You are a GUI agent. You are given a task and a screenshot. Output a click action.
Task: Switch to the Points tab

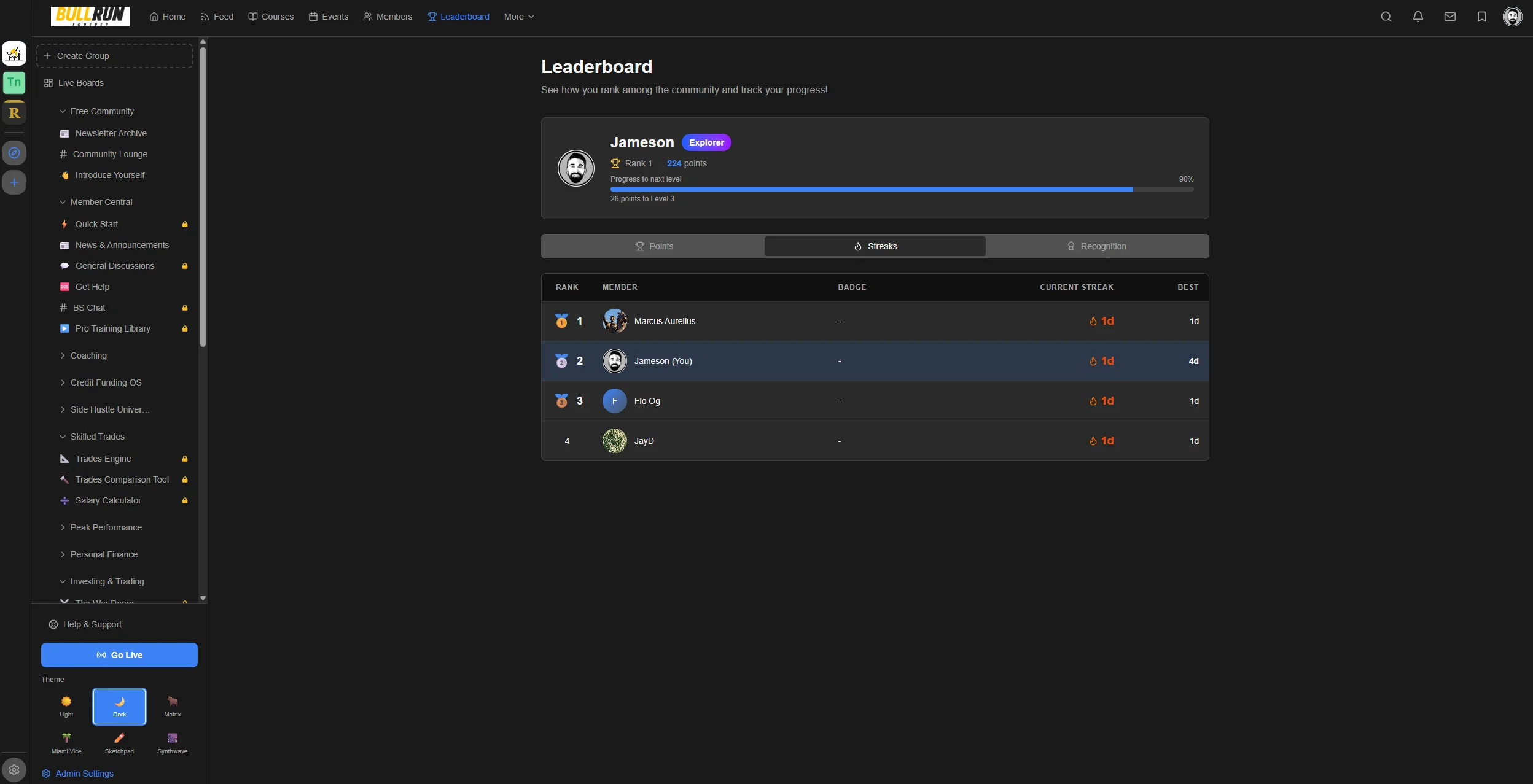[654, 246]
